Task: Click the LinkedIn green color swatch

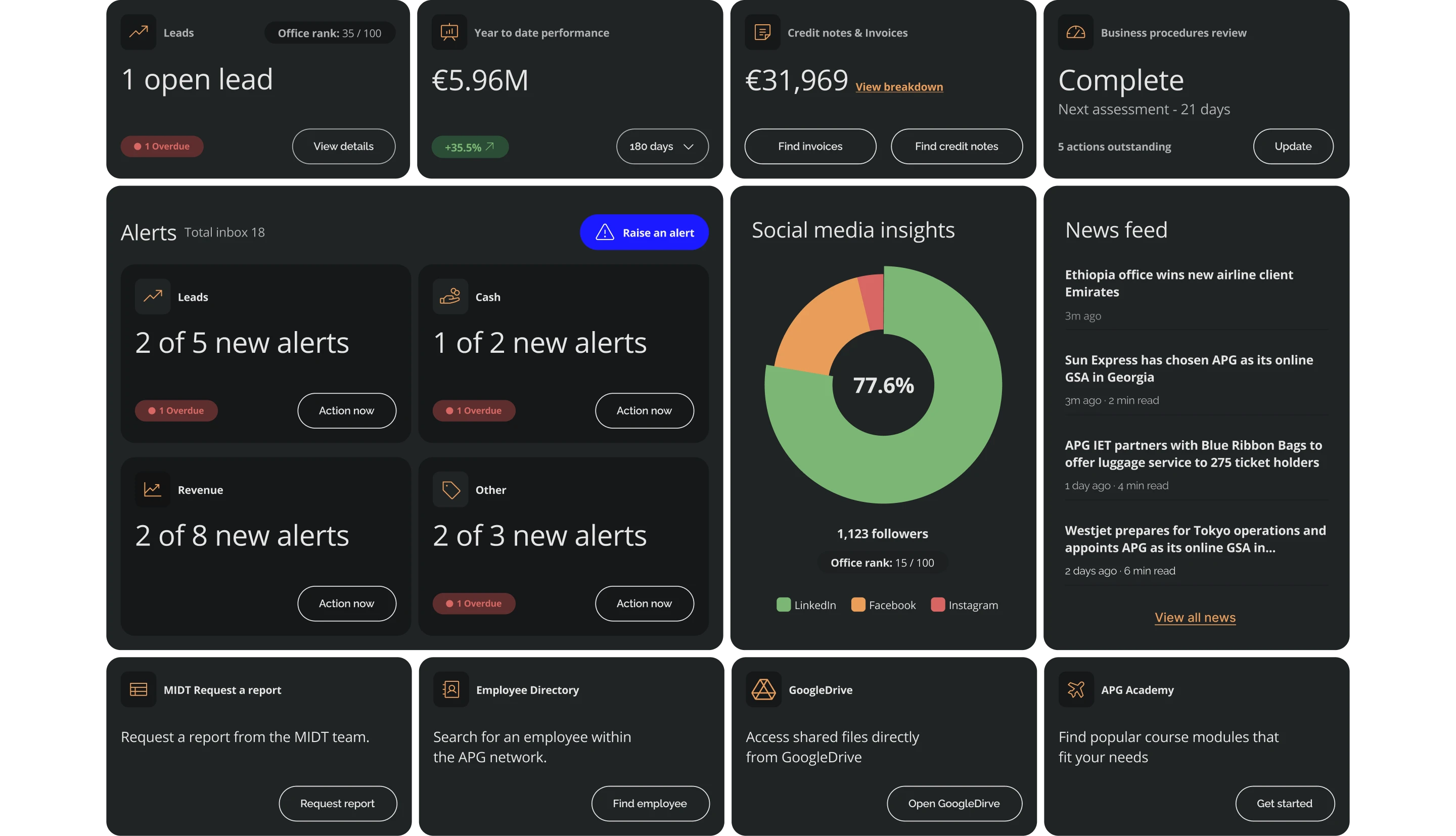Action: [783, 605]
